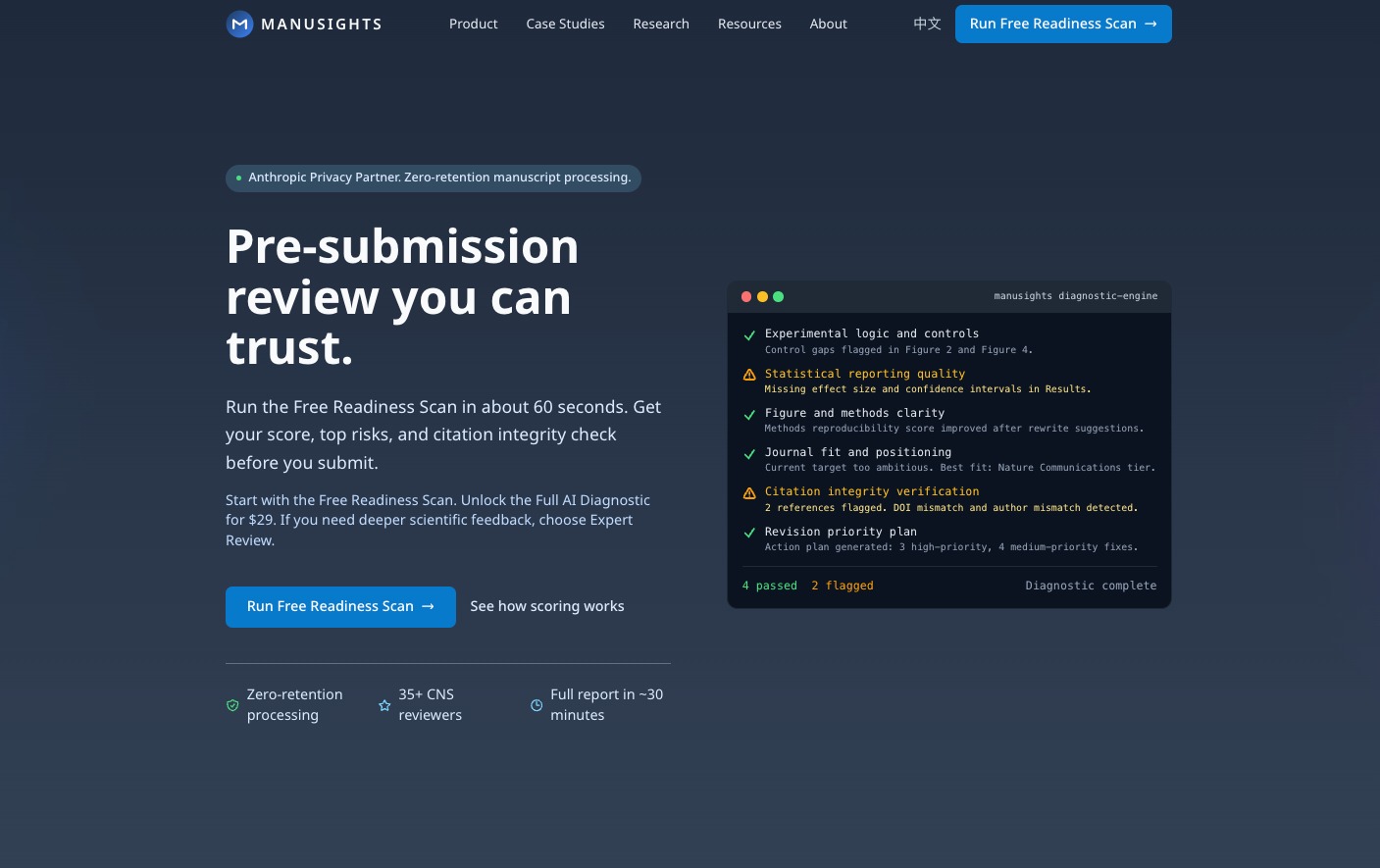1380x868 pixels.
Task: Click the star icon next to CNS reviewers
Action: tap(384, 705)
